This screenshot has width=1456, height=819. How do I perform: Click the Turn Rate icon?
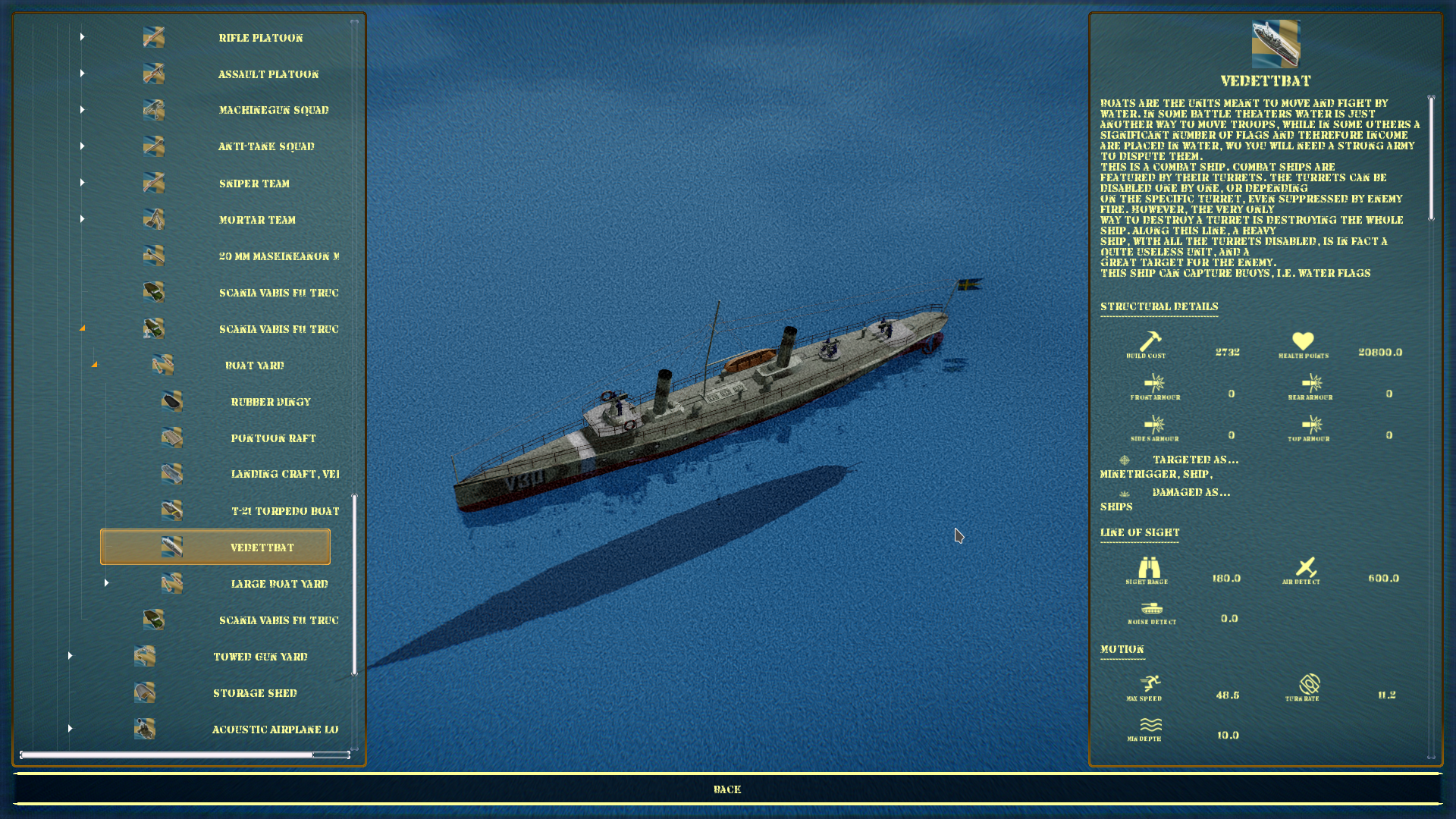[1309, 684]
